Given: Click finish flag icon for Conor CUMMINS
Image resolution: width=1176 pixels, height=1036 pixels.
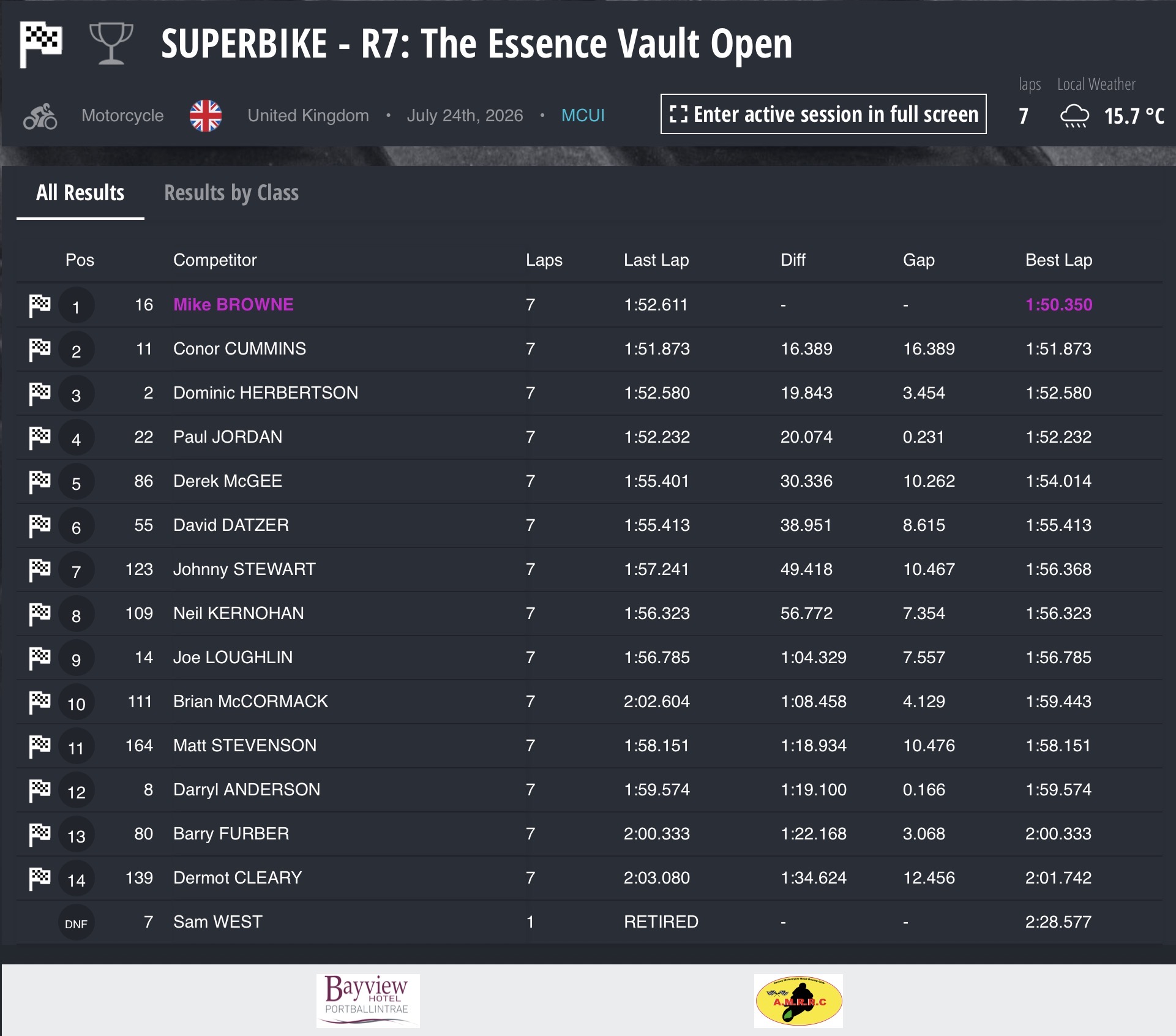Looking at the screenshot, I should [x=40, y=349].
